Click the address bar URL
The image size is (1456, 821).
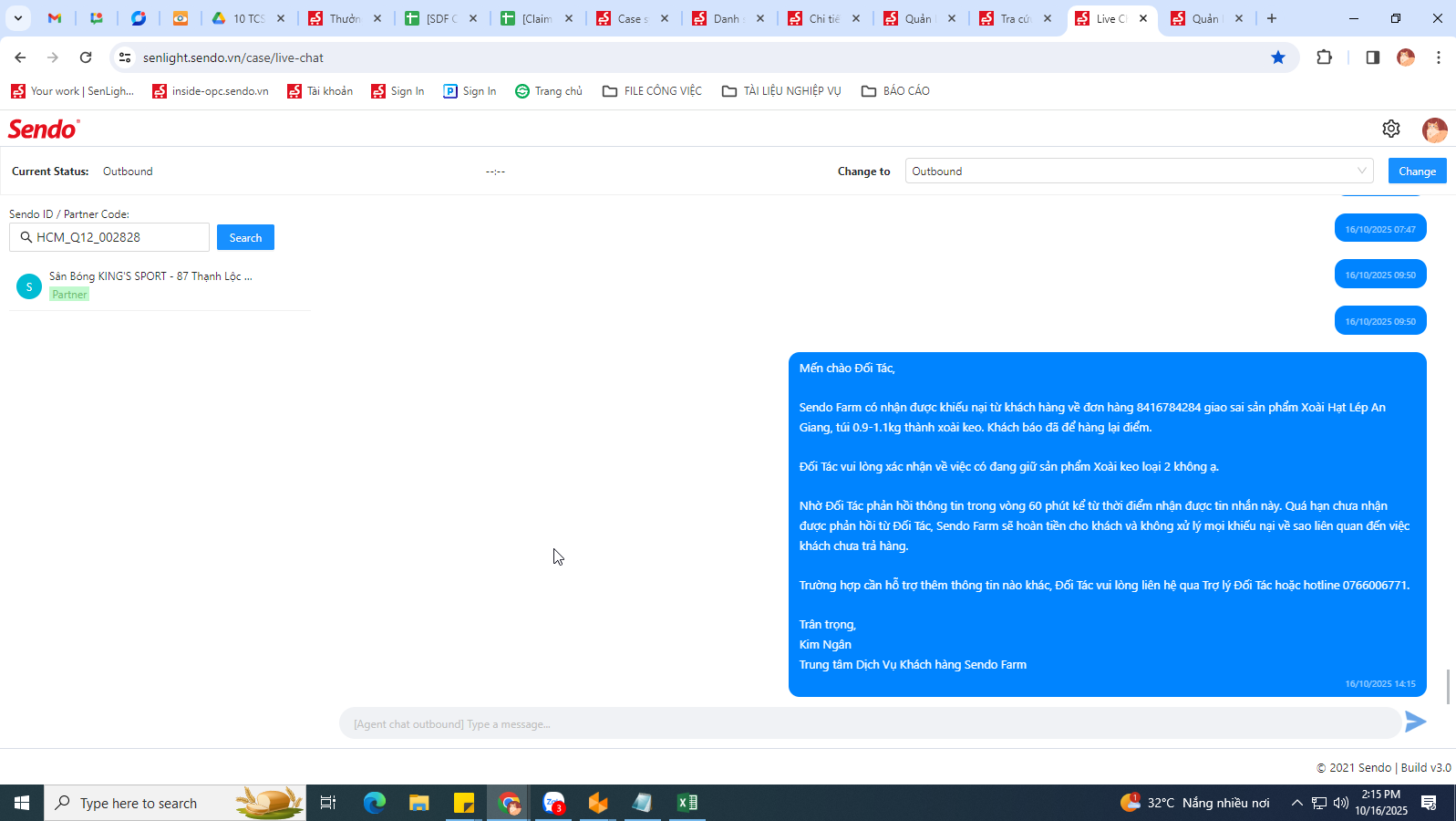233,57
